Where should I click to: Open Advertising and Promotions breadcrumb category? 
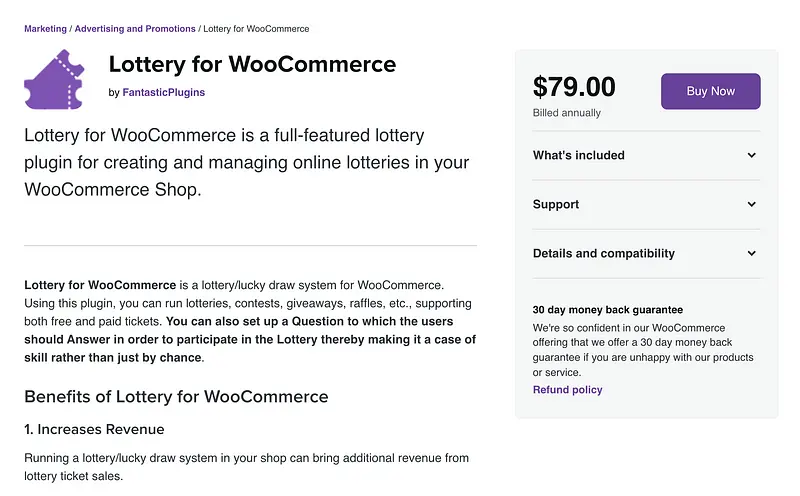(134, 29)
